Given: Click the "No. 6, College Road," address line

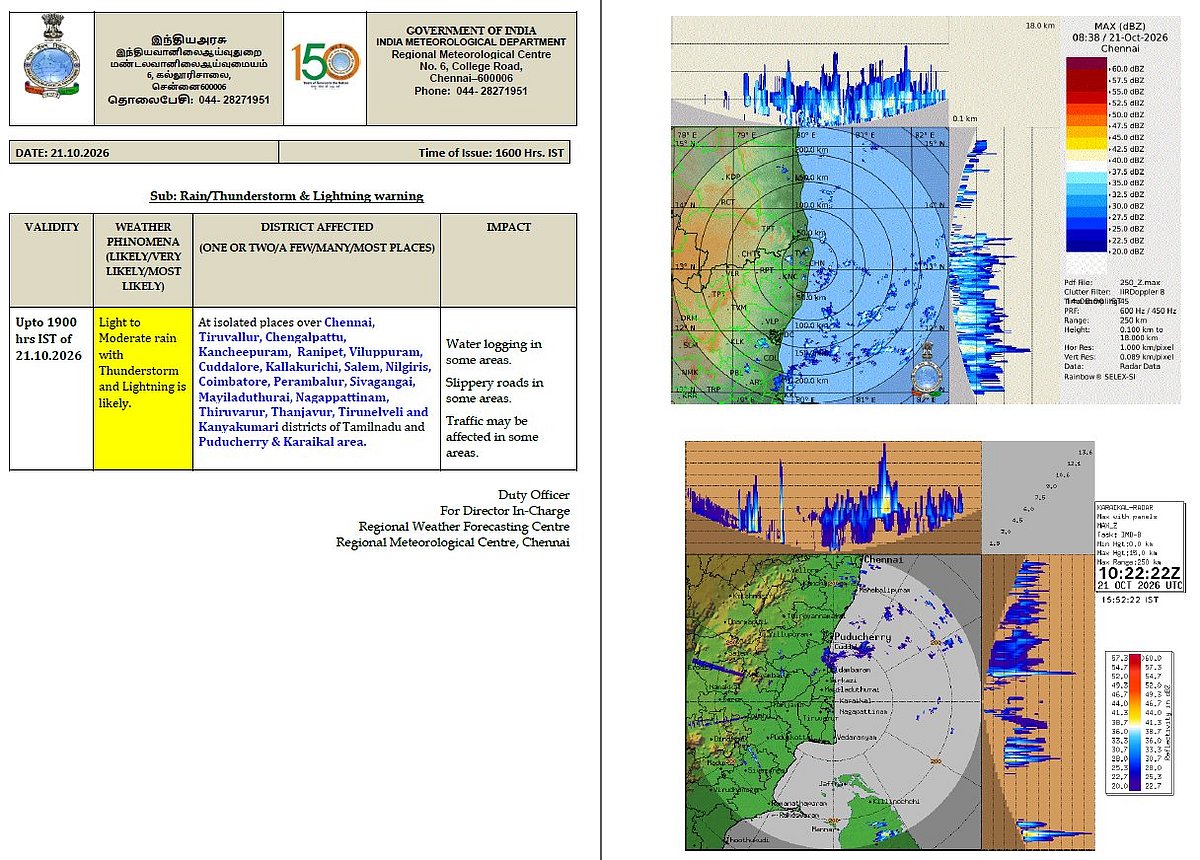Looking at the screenshot, I should (470, 66).
